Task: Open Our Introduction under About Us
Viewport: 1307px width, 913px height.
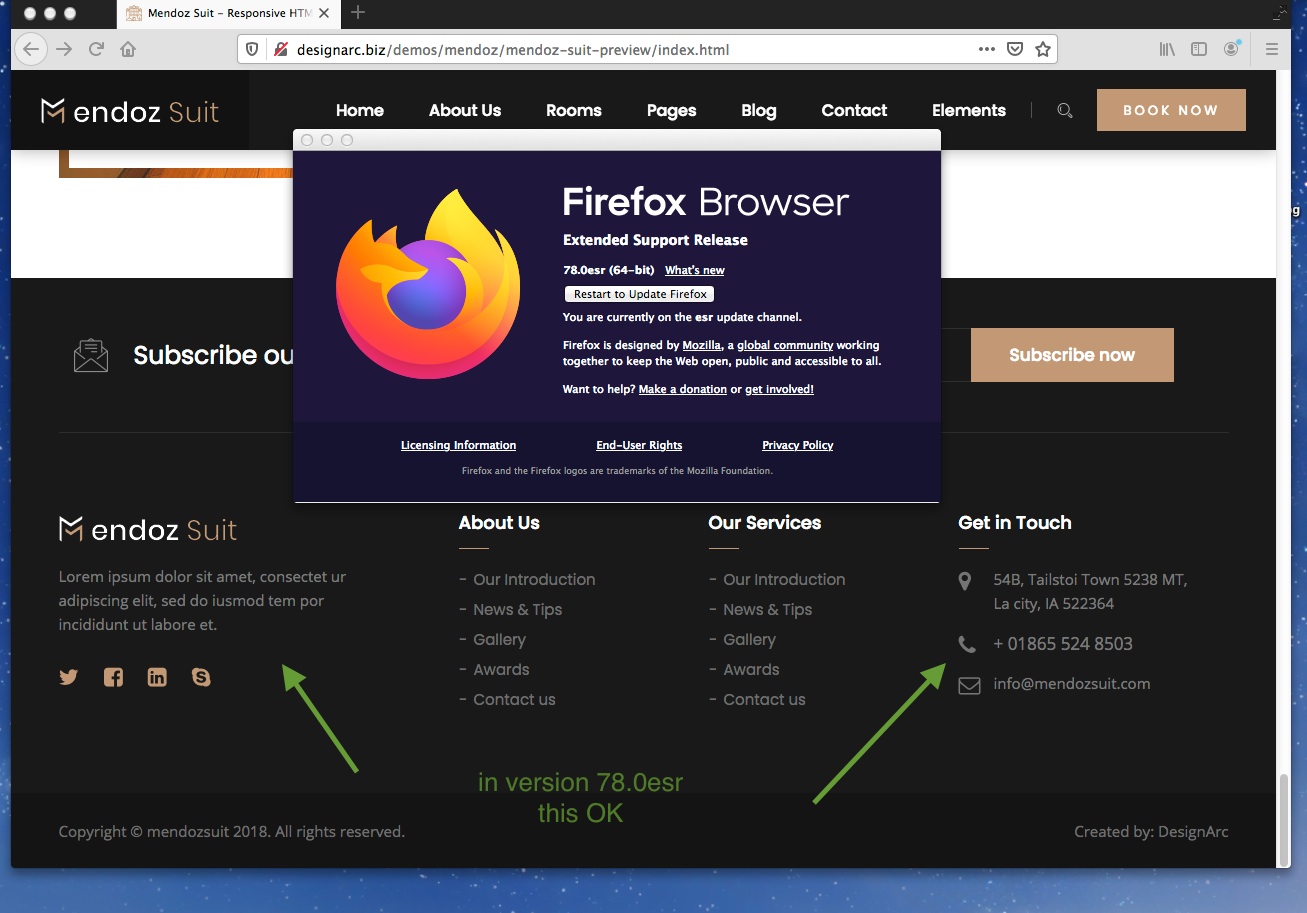Action: tap(534, 579)
